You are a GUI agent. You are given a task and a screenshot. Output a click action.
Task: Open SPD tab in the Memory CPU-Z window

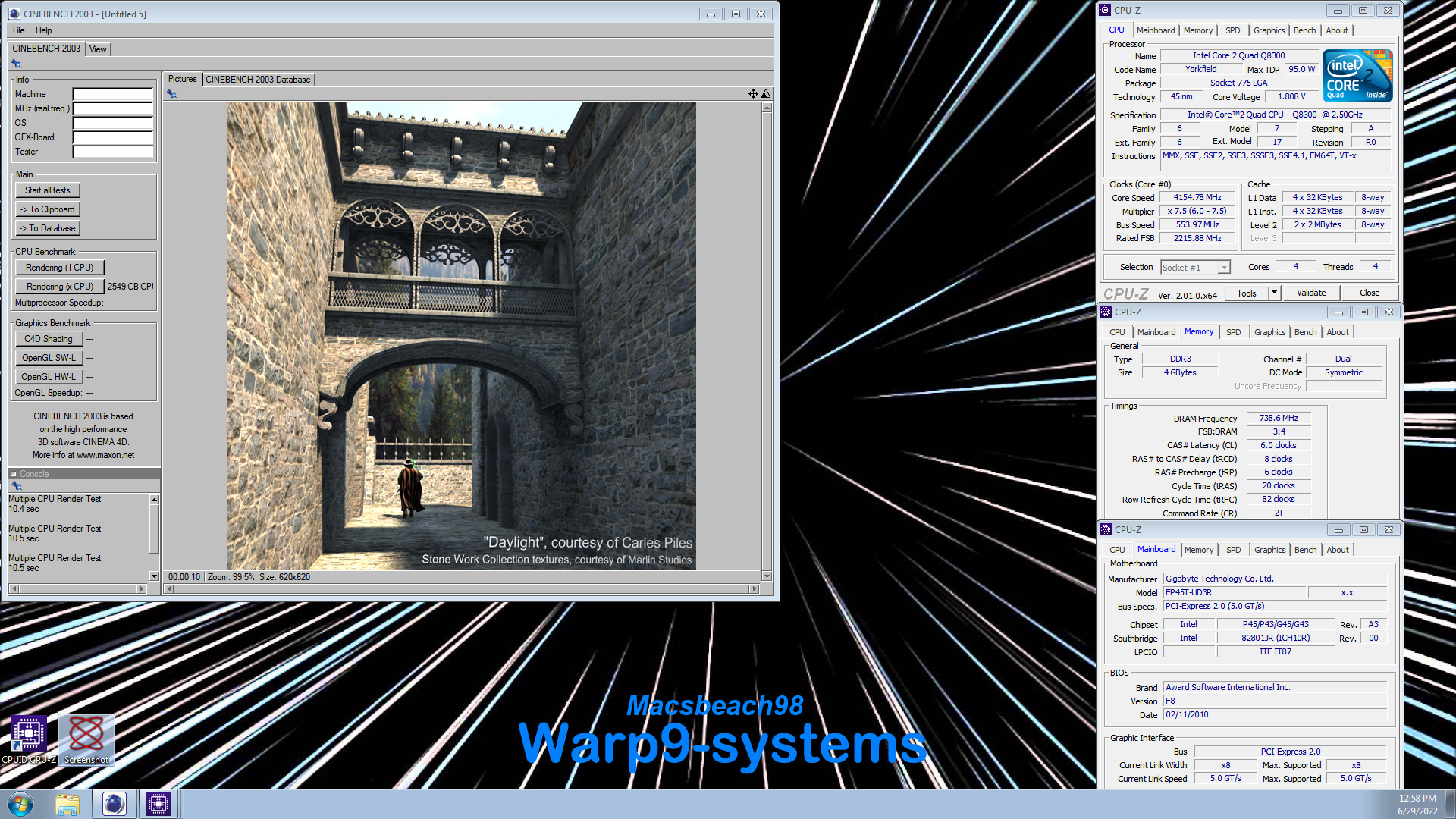click(1234, 332)
